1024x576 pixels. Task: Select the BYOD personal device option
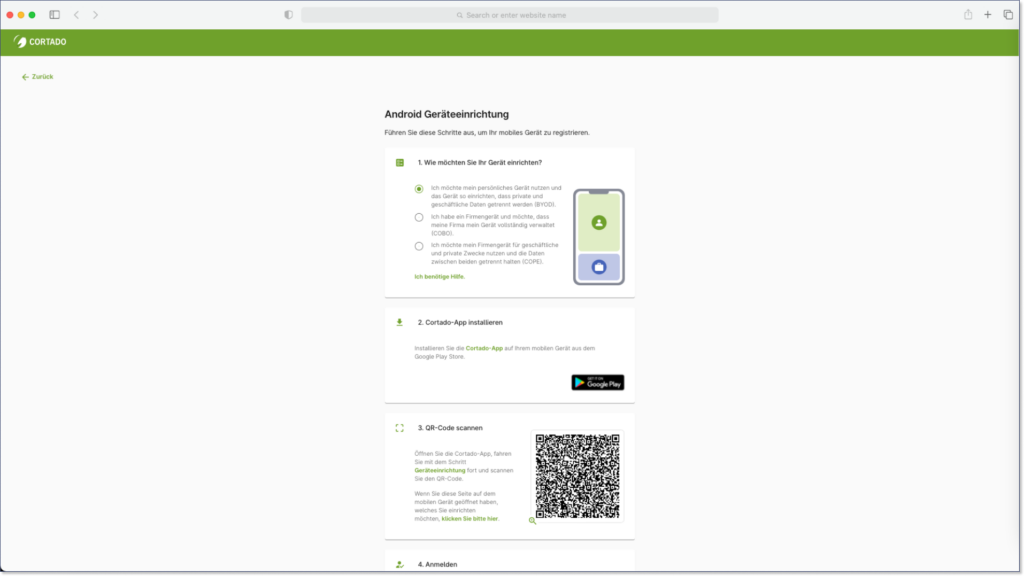pos(419,189)
